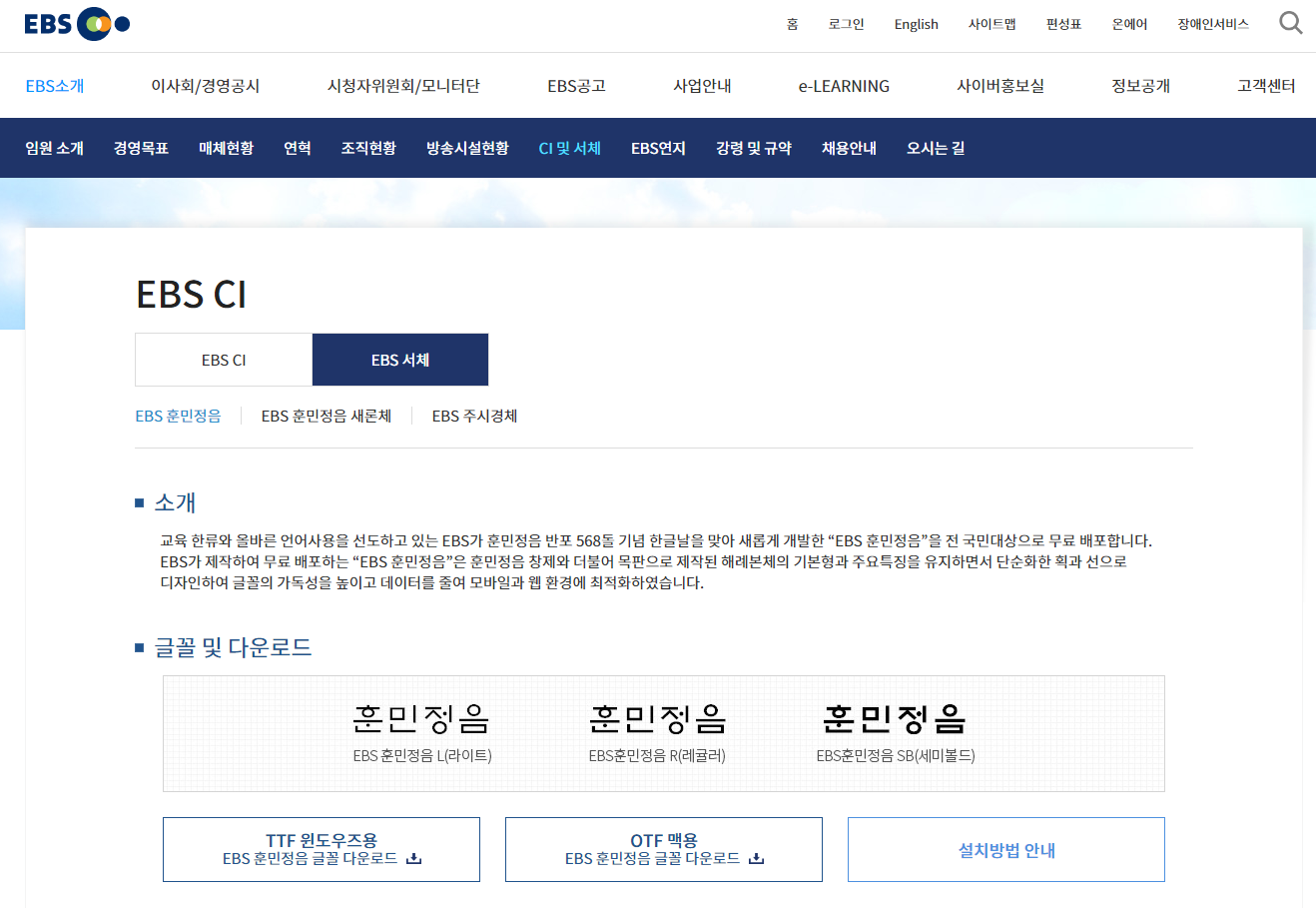Select the EBS 서체 tab

pyautogui.click(x=399, y=359)
